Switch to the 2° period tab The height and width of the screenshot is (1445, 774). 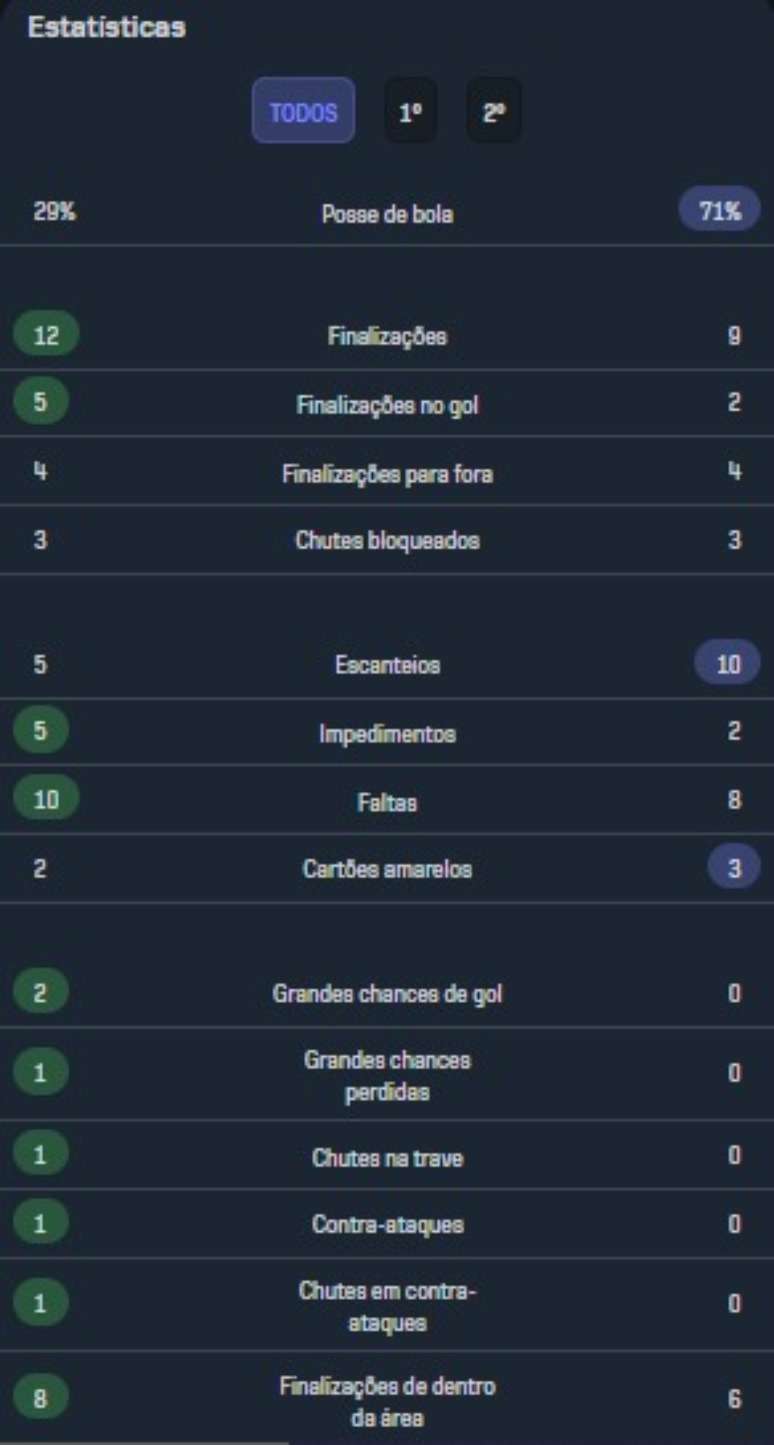click(492, 111)
